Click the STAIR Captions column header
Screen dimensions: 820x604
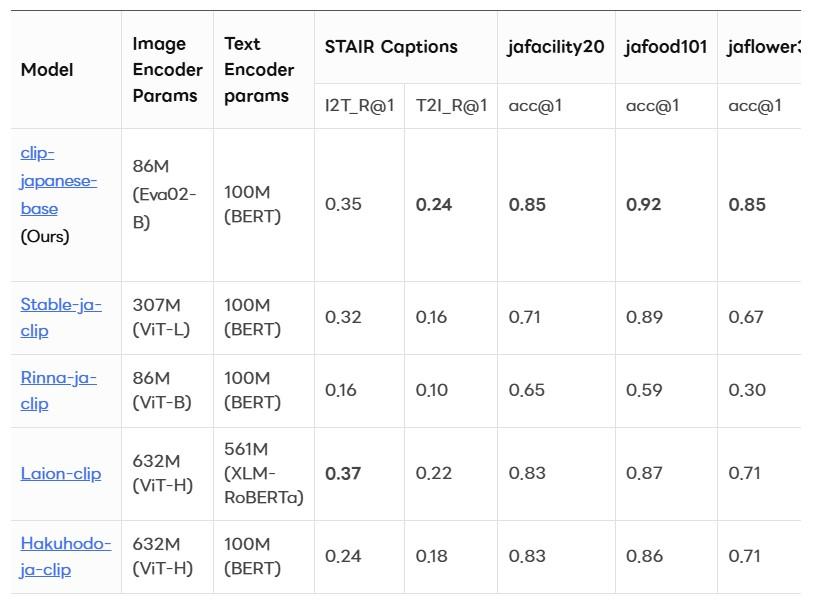(391, 47)
